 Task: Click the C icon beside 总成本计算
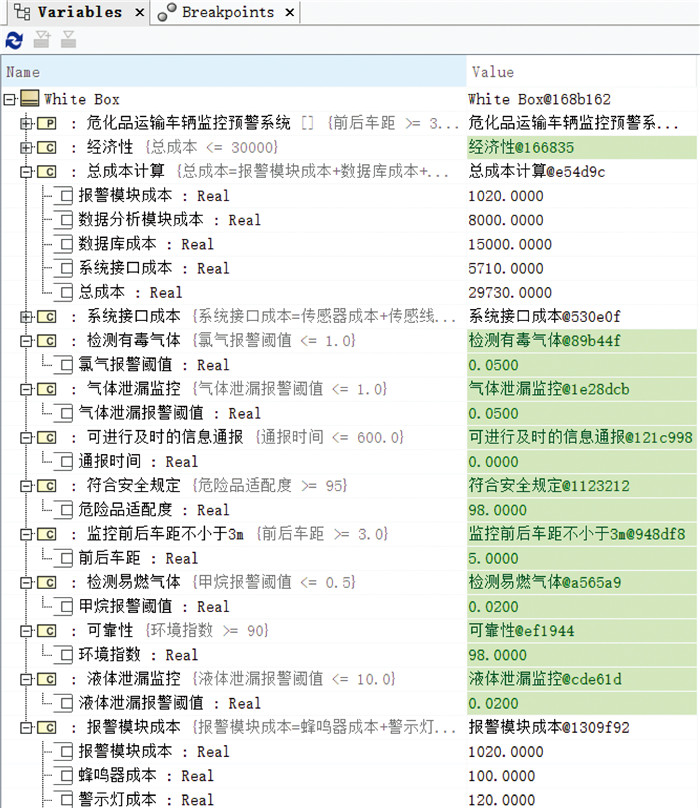point(47,172)
